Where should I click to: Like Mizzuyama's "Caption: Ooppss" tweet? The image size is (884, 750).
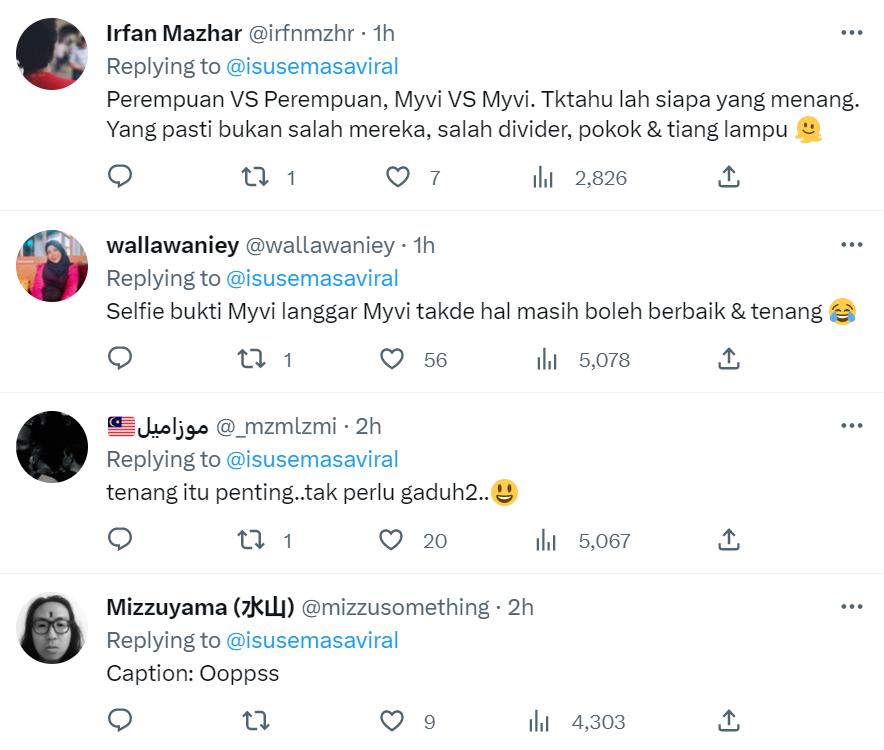tap(391, 721)
